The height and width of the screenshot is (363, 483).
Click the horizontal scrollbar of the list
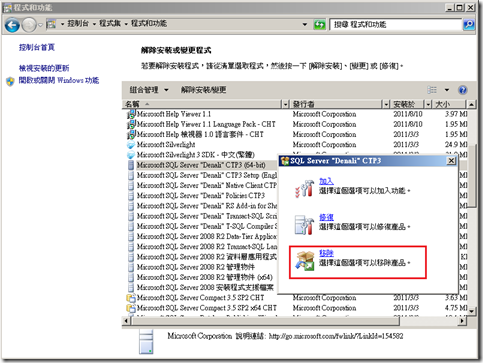[265, 321]
